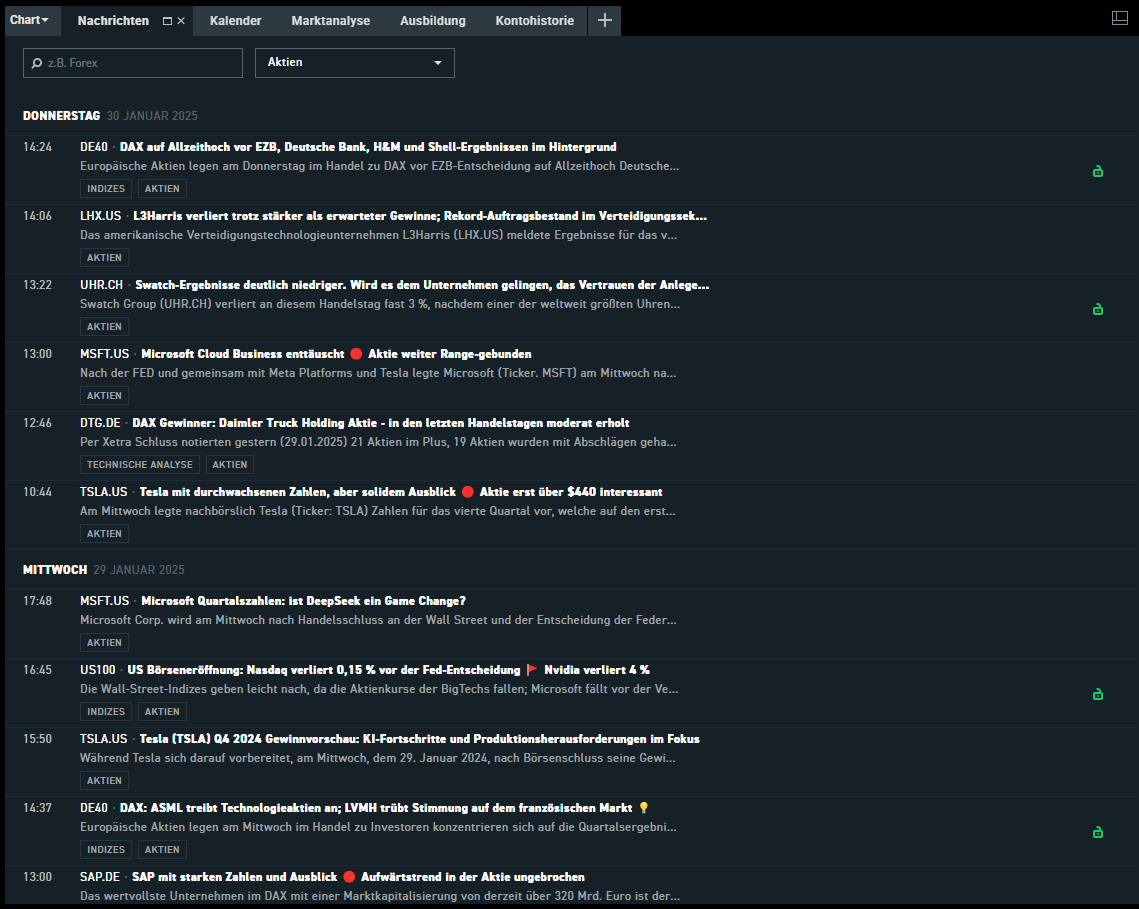Click the UHR.CH ticker symbol
Viewport: 1139px width, 909px height.
[102, 285]
